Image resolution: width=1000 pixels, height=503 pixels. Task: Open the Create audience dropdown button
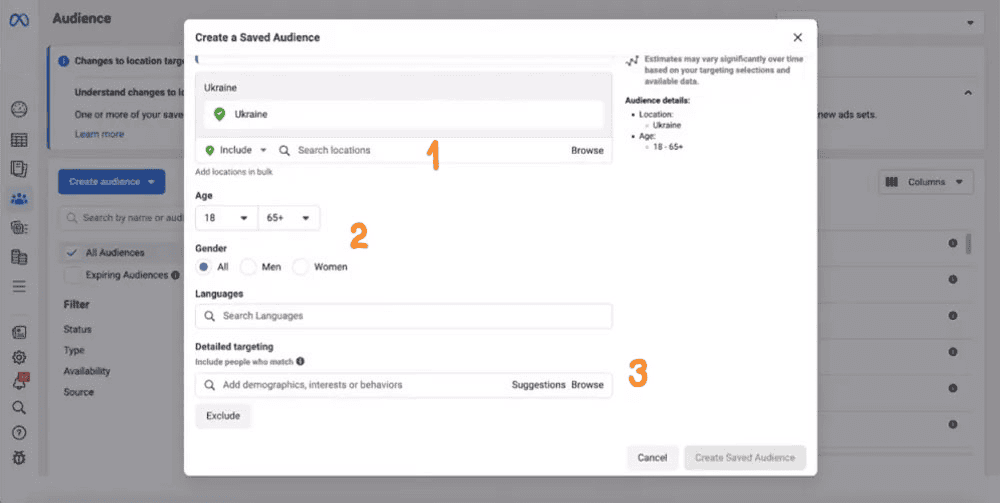[x=112, y=182]
